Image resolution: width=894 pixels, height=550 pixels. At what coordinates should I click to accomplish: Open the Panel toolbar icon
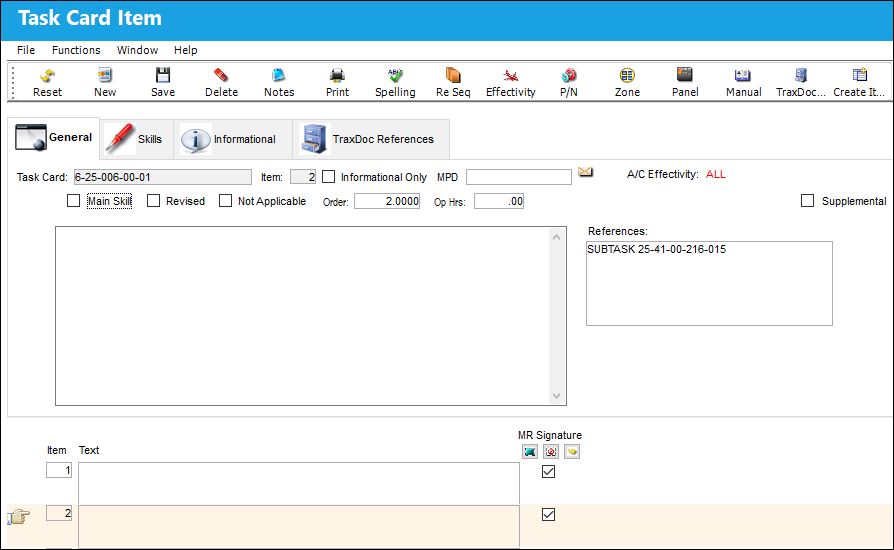coord(685,75)
